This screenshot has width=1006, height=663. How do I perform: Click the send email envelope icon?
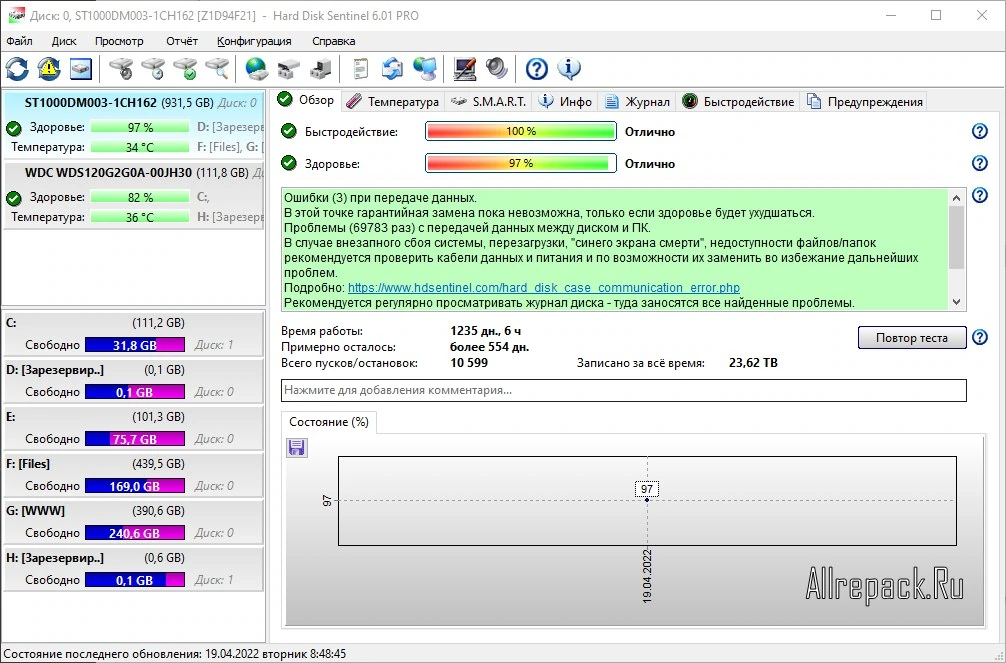pos(392,69)
